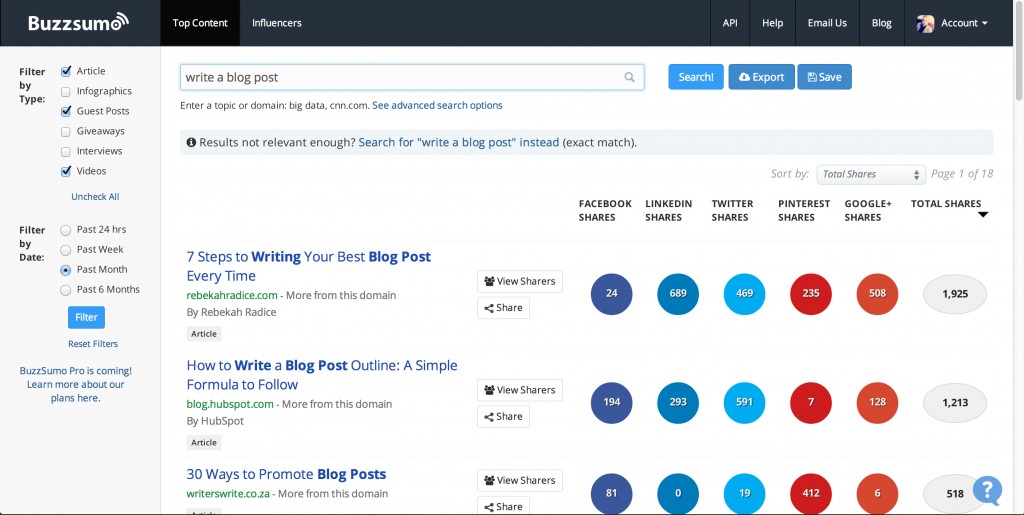Click the Buzzsumo logo
The image size is (1024, 515).
tap(78, 22)
